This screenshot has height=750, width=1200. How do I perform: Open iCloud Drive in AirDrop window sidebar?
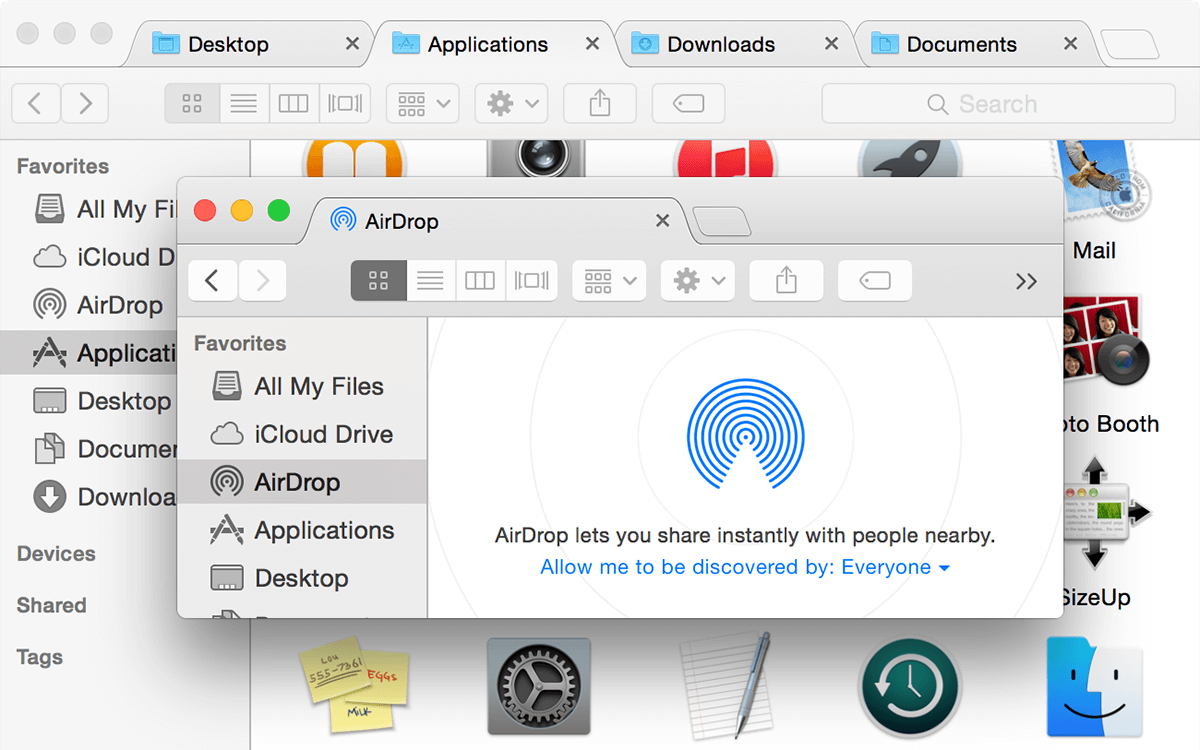[302, 434]
